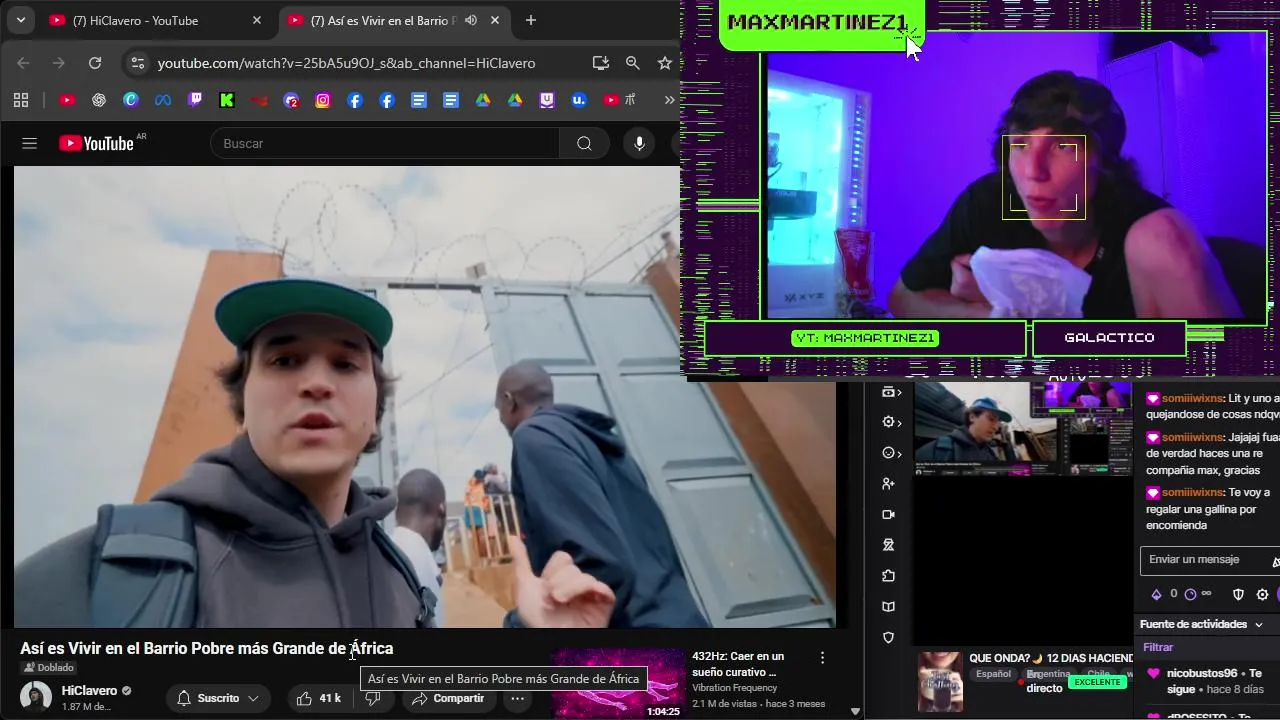Click the Doblado dubbed badge
This screenshot has width=1280, height=720.
click(49, 667)
